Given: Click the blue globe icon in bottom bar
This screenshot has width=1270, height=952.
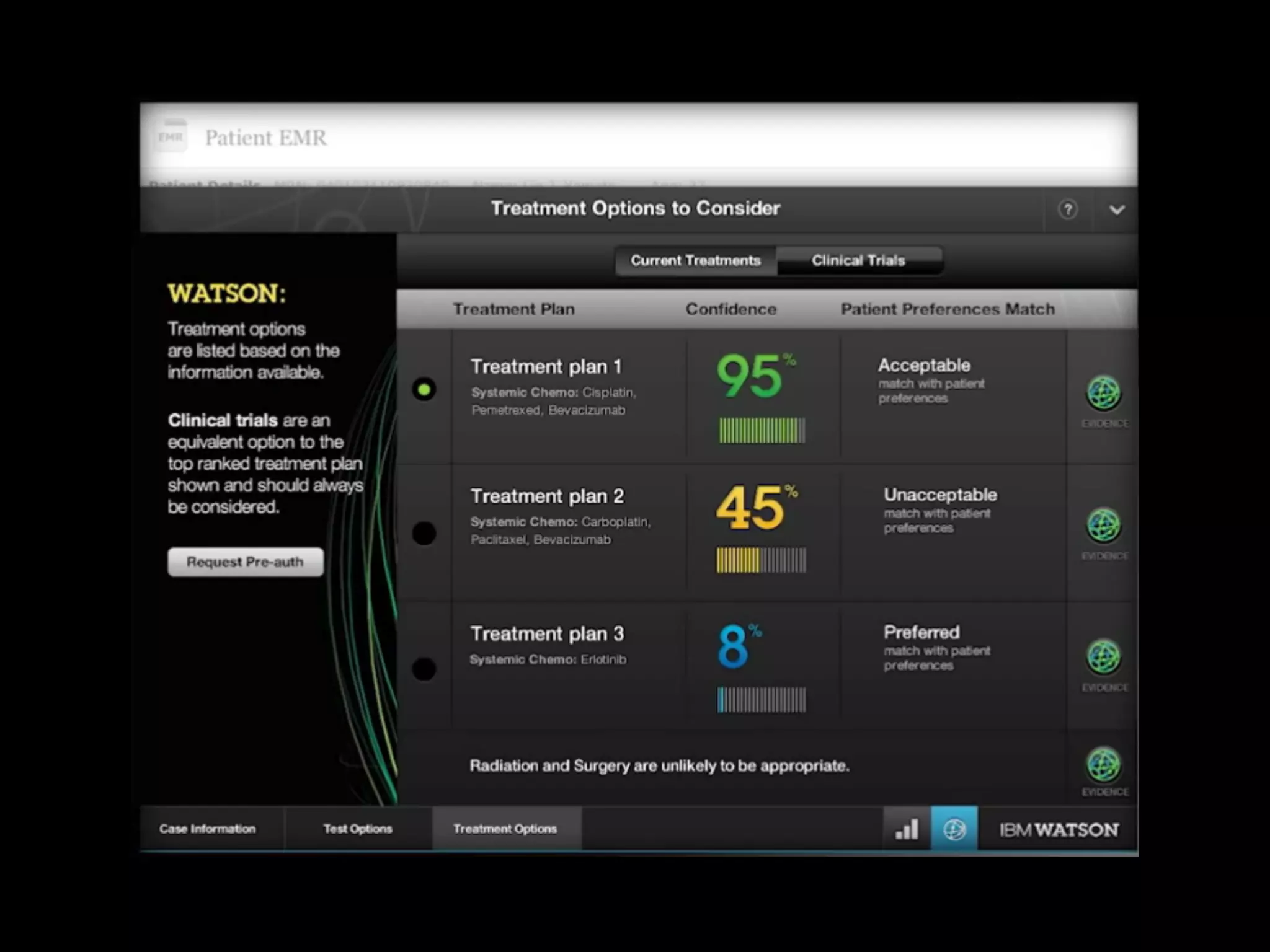Looking at the screenshot, I should click(x=954, y=829).
